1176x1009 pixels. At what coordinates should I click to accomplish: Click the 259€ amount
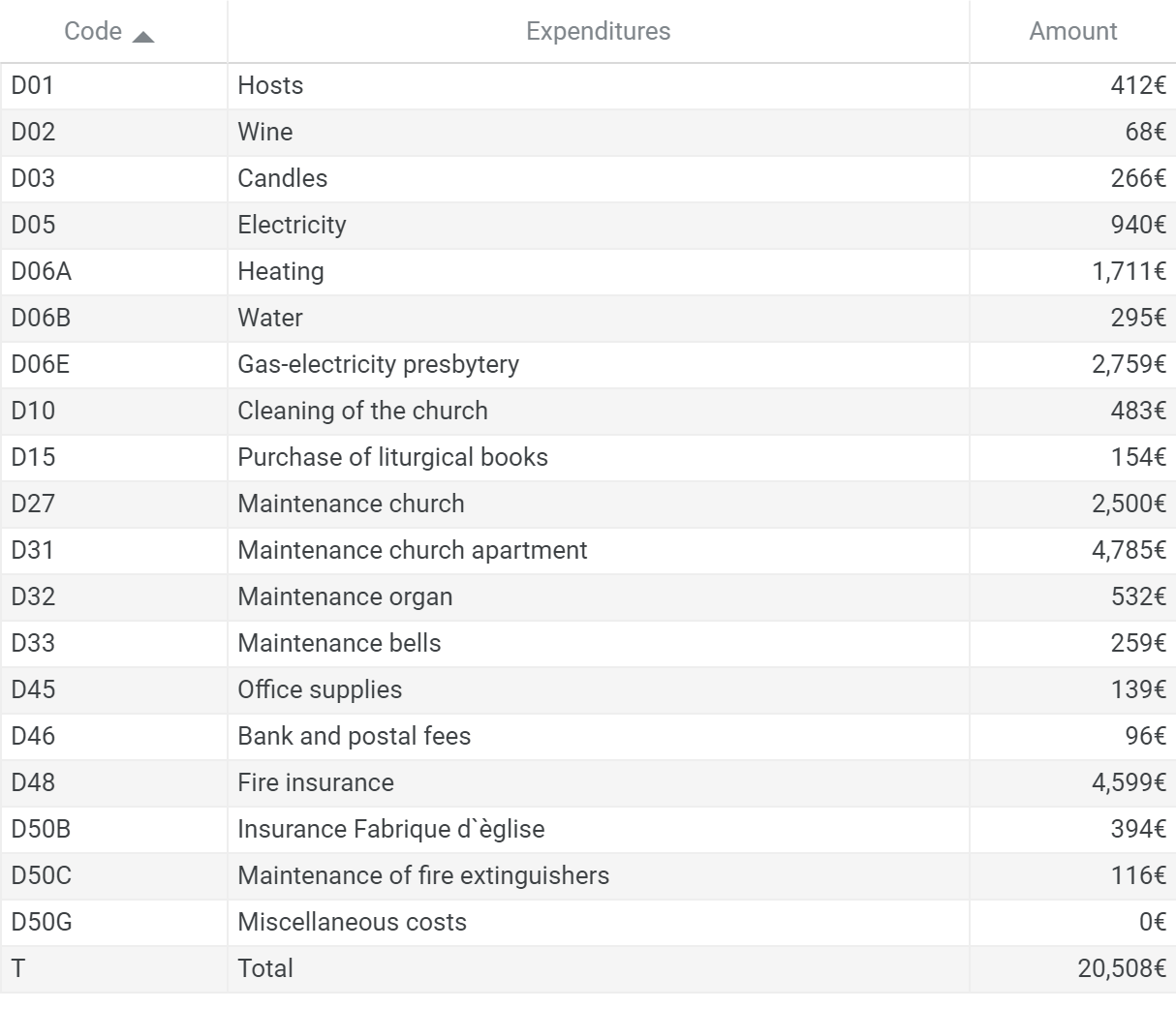click(1138, 643)
